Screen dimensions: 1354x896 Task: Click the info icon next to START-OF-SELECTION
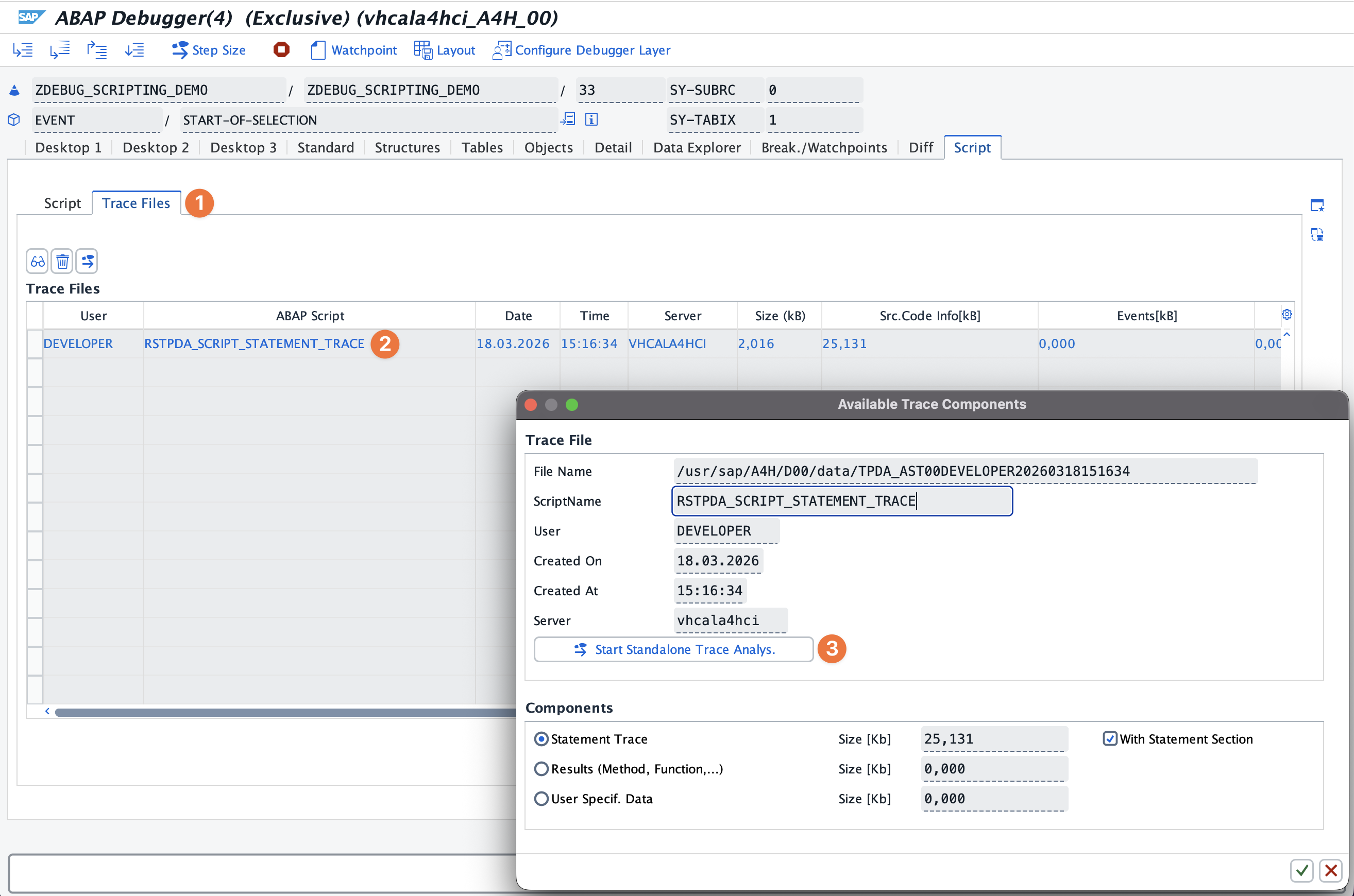(591, 119)
